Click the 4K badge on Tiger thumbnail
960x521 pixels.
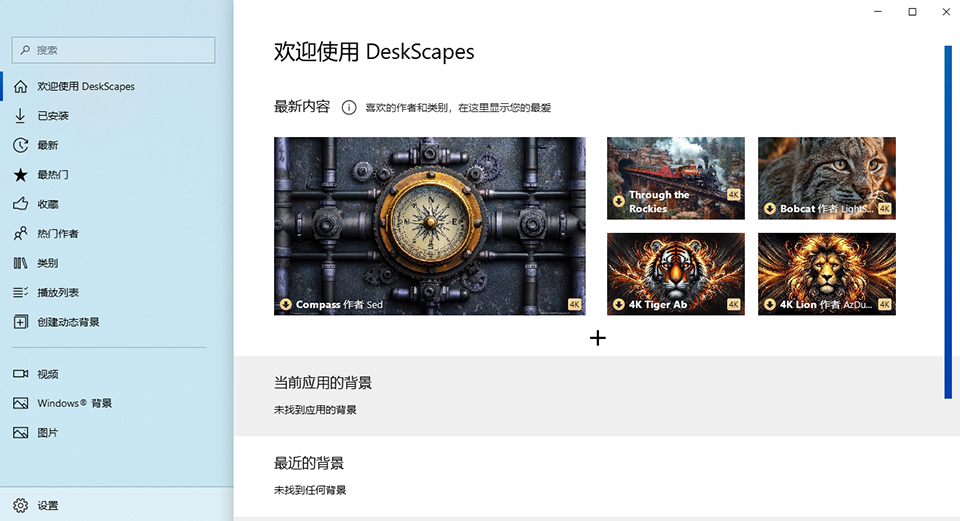[733, 304]
